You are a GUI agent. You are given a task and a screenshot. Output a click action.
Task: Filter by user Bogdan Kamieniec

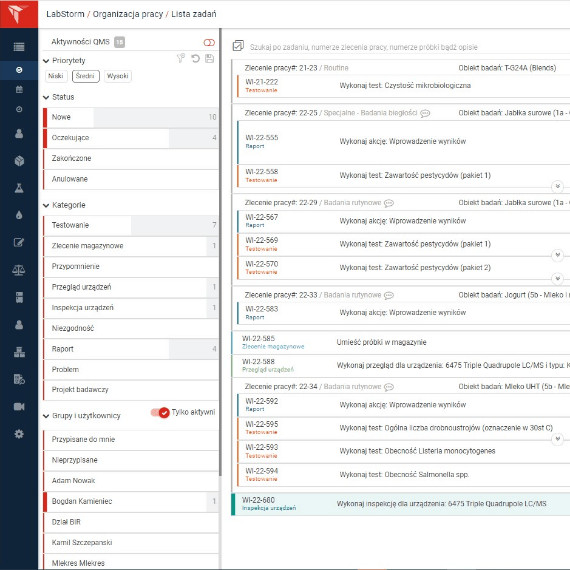tap(131, 501)
